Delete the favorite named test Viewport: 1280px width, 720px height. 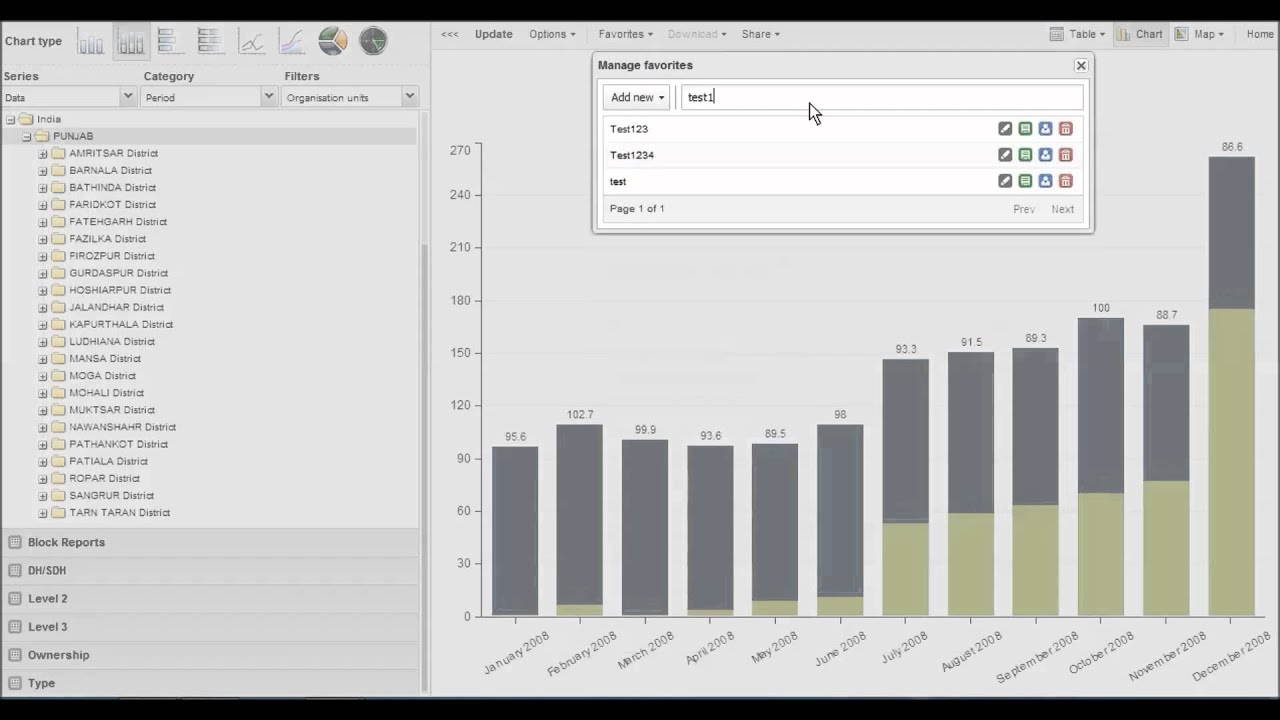point(1065,181)
